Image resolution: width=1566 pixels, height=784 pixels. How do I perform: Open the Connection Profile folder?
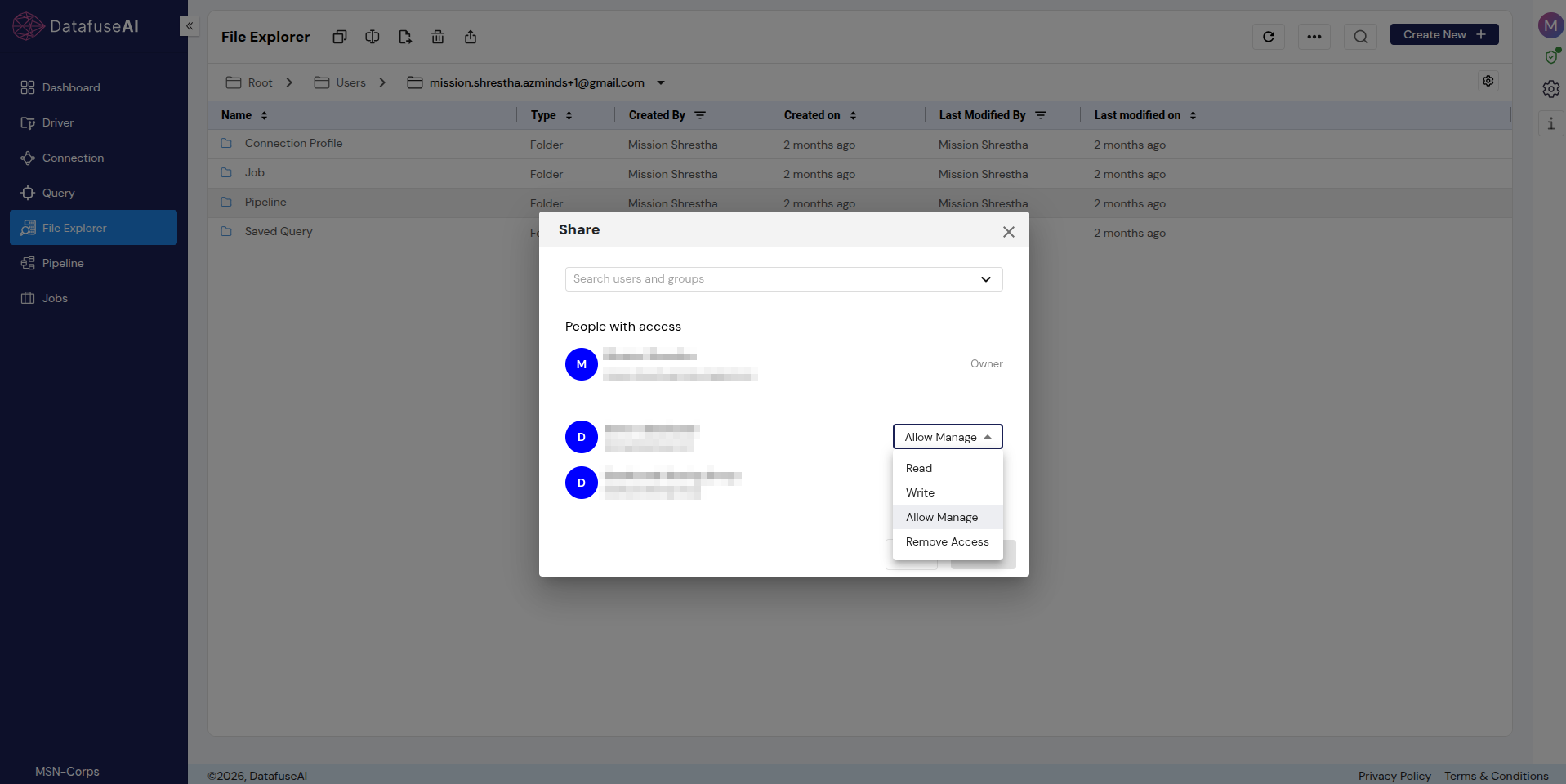point(293,144)
